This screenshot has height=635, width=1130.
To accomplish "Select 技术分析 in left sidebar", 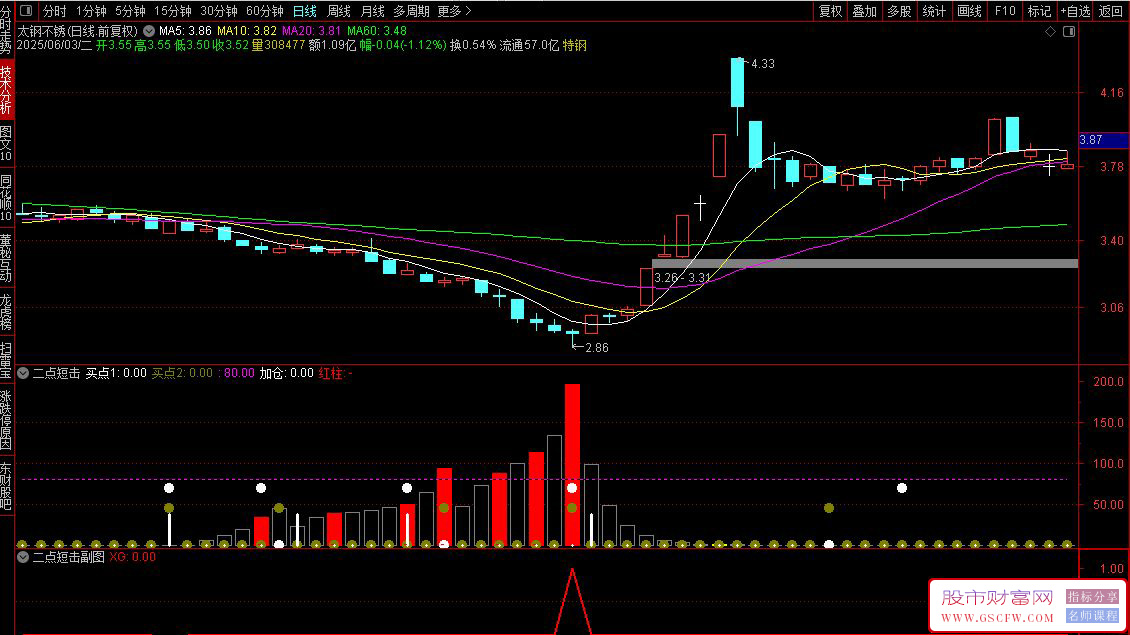I will click(x=6, y=89).
